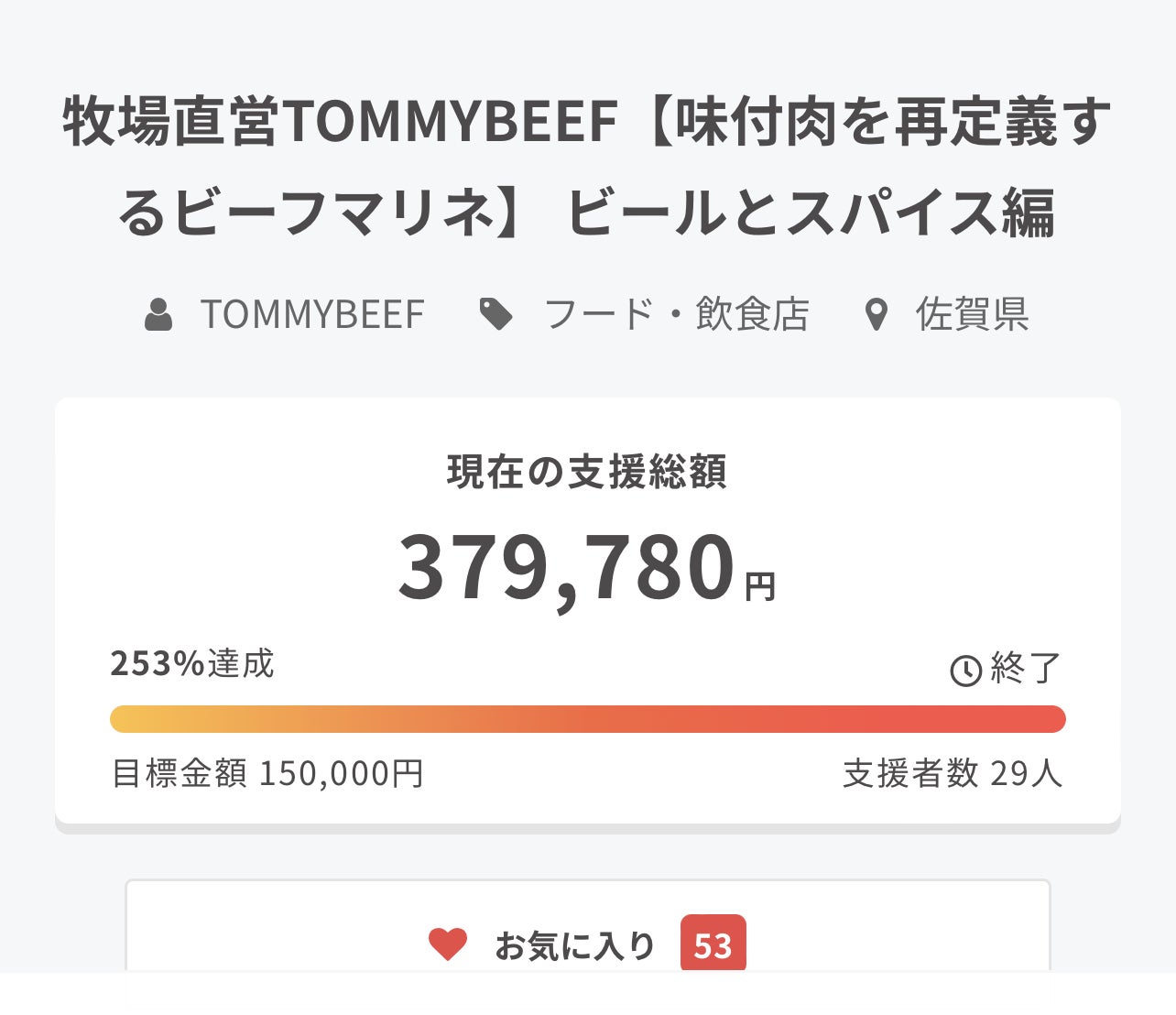Click the person icon beside TOMMYBEEF
Screen dimensions: 1176x1015
(x=158, y=314)
